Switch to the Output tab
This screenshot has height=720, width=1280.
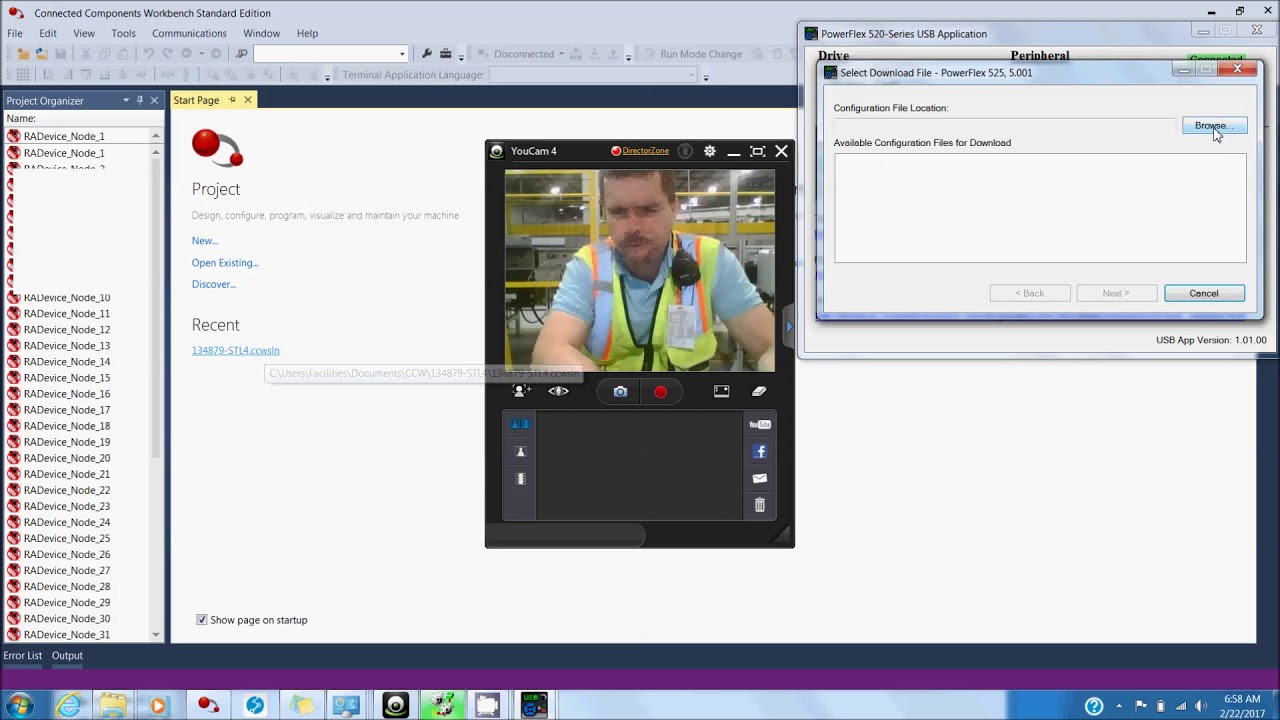(x=67, y=656)
